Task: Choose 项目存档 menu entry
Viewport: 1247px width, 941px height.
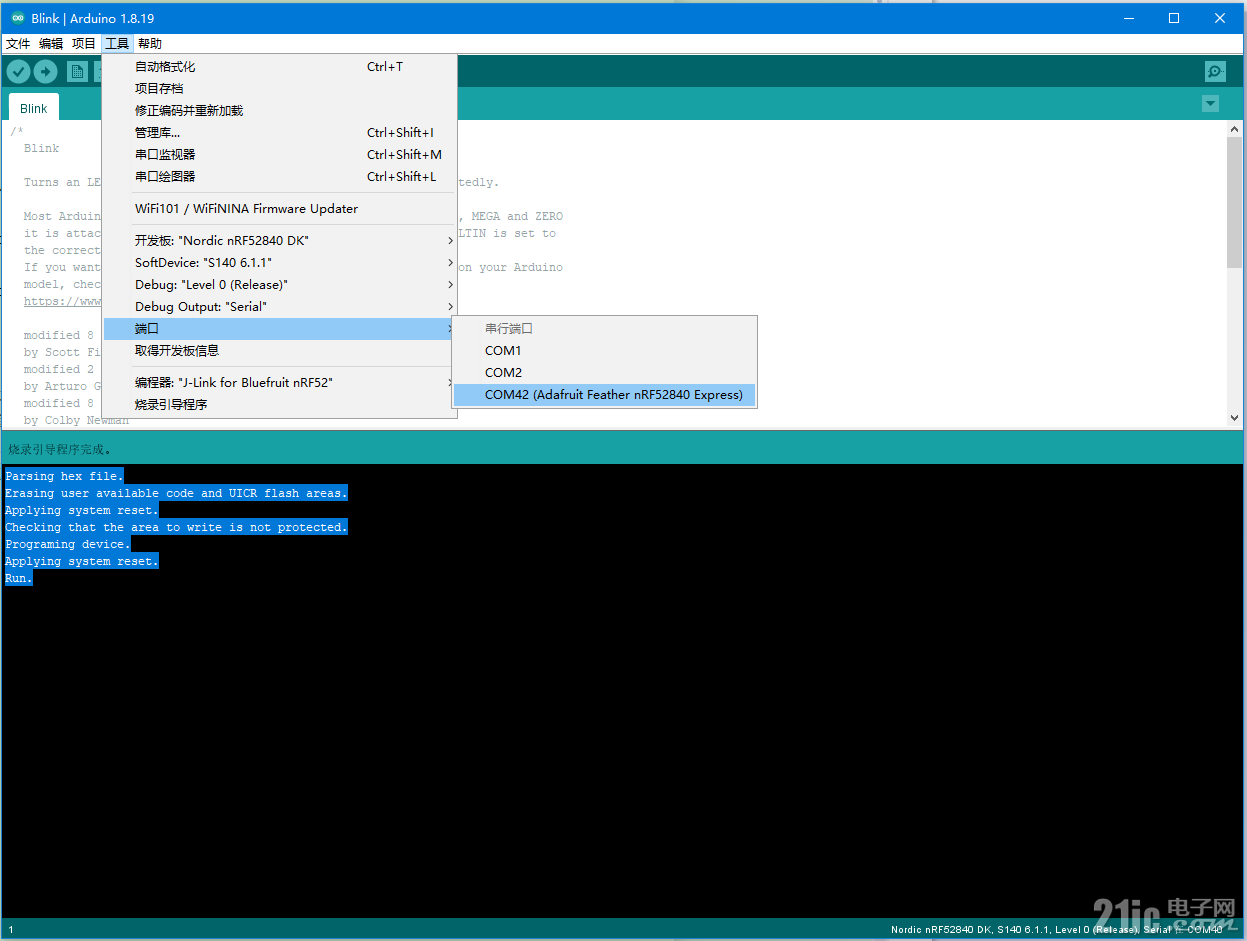Action: click(x=280, y=89)
